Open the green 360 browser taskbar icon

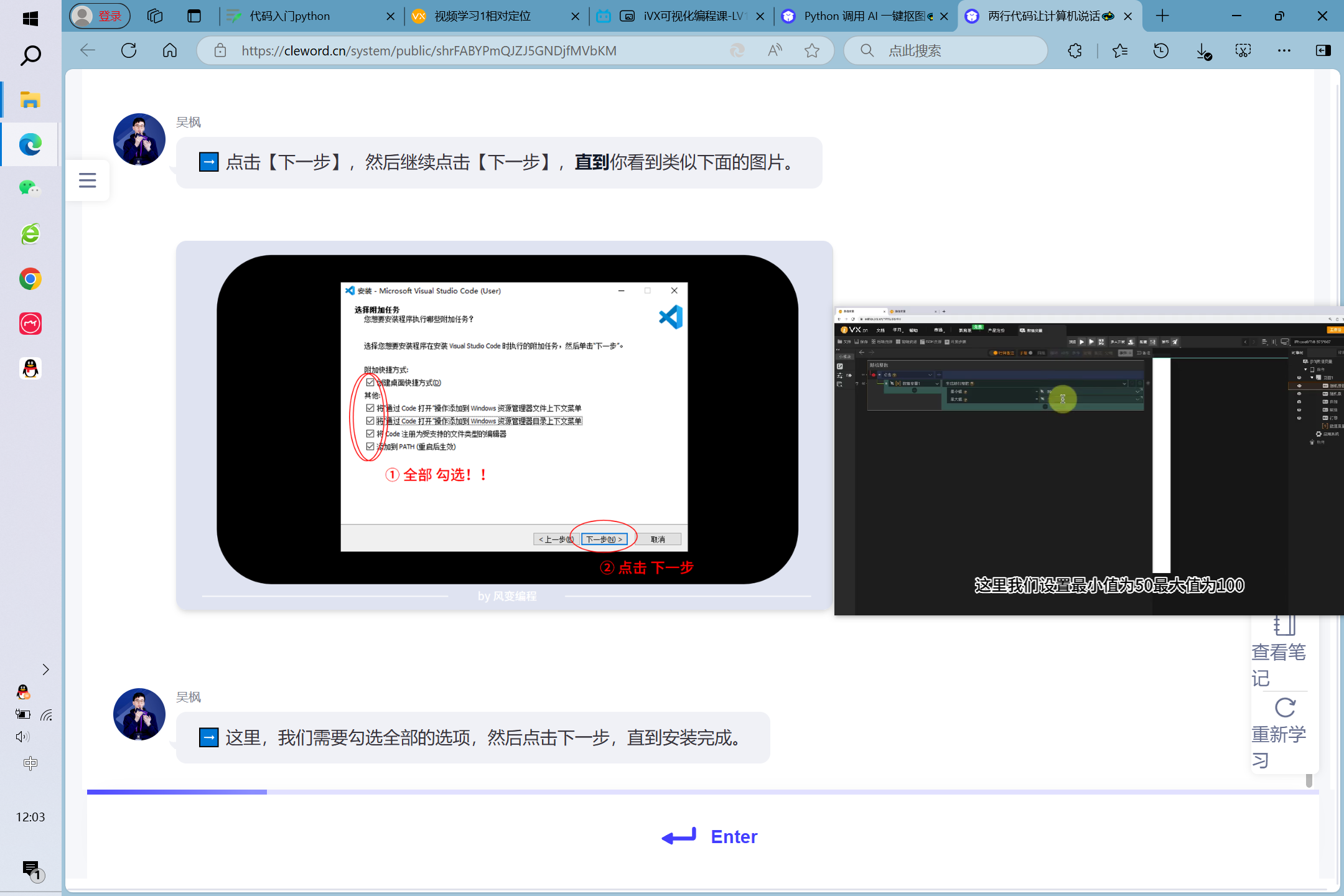(x=30, y=234)
